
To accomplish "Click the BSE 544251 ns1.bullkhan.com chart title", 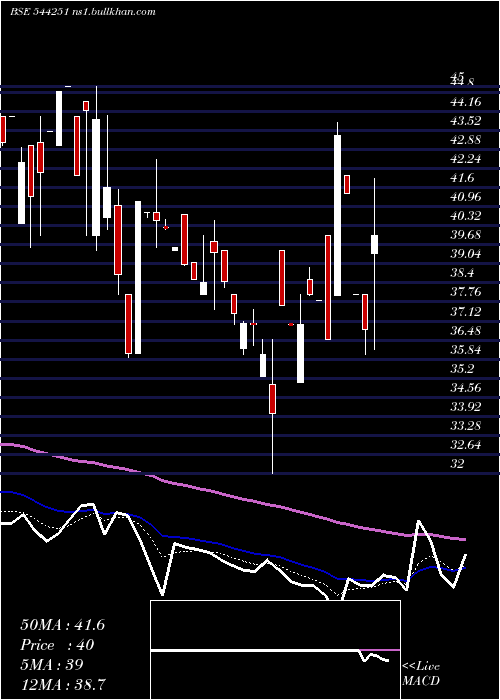I will [x=83, y=12].
